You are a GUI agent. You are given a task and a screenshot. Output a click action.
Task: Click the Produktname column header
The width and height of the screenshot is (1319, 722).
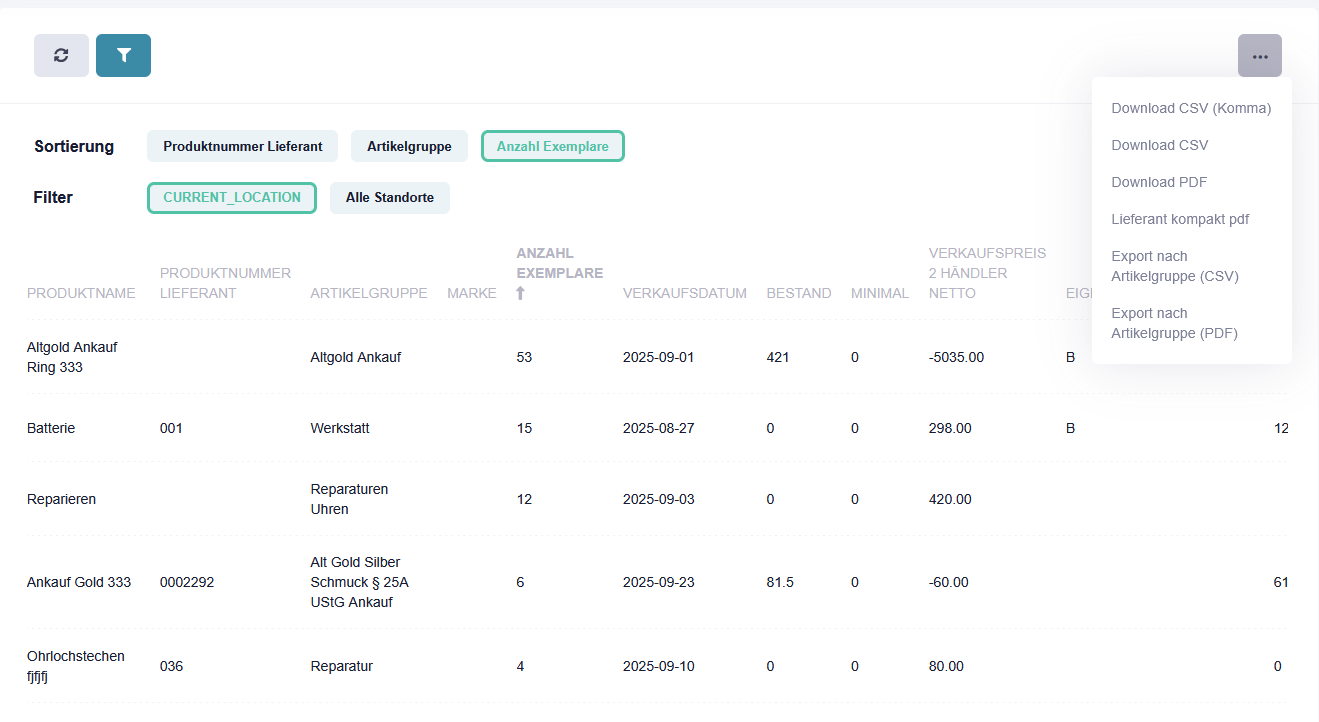pos(81,293)
